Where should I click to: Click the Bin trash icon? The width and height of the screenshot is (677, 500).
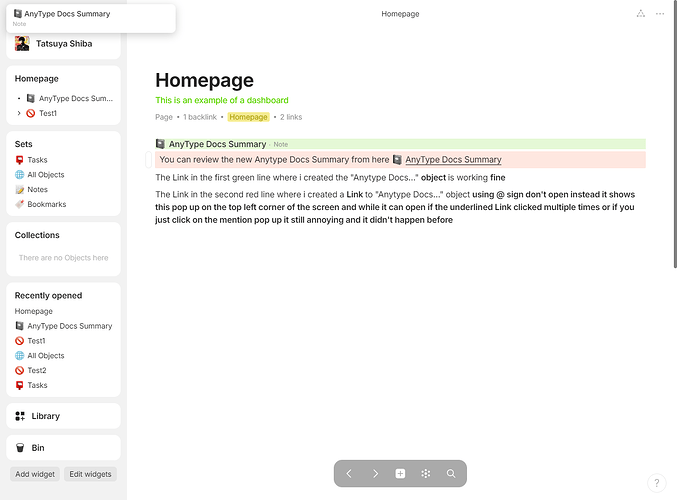[x=20, y=448]
